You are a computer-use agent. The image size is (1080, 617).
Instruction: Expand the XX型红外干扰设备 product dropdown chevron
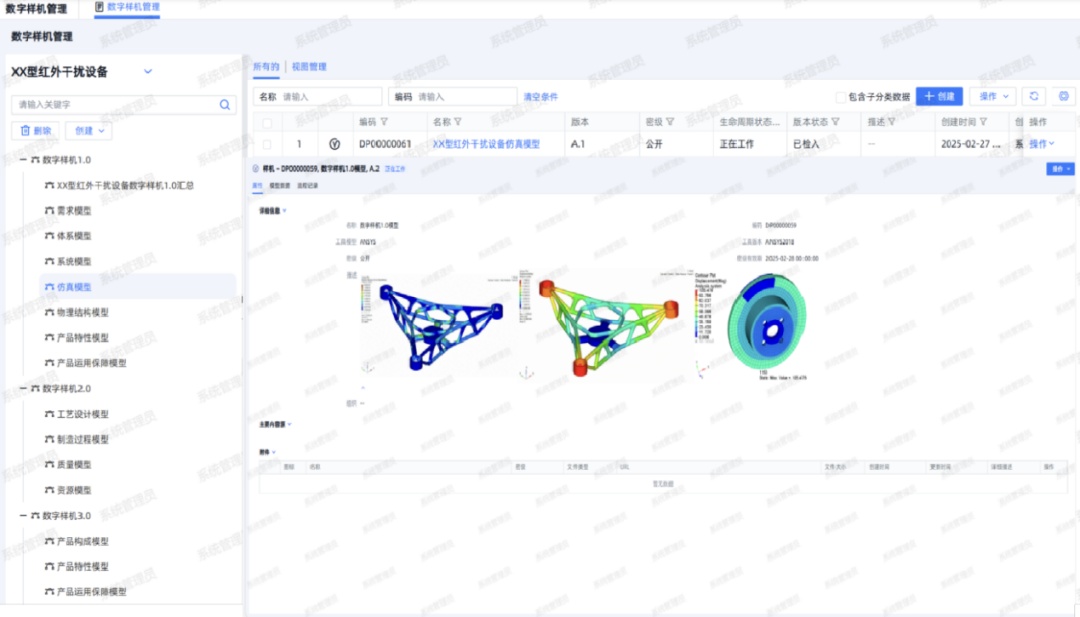147,72
